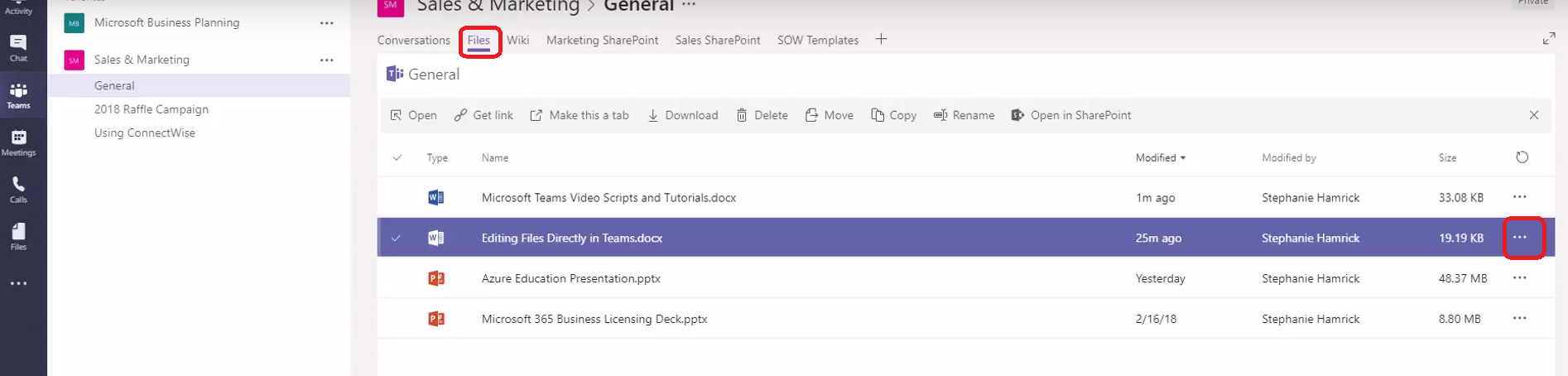The image size is (1568, 376).
Task: Sort by Type column header
Action: coord(437,157)
